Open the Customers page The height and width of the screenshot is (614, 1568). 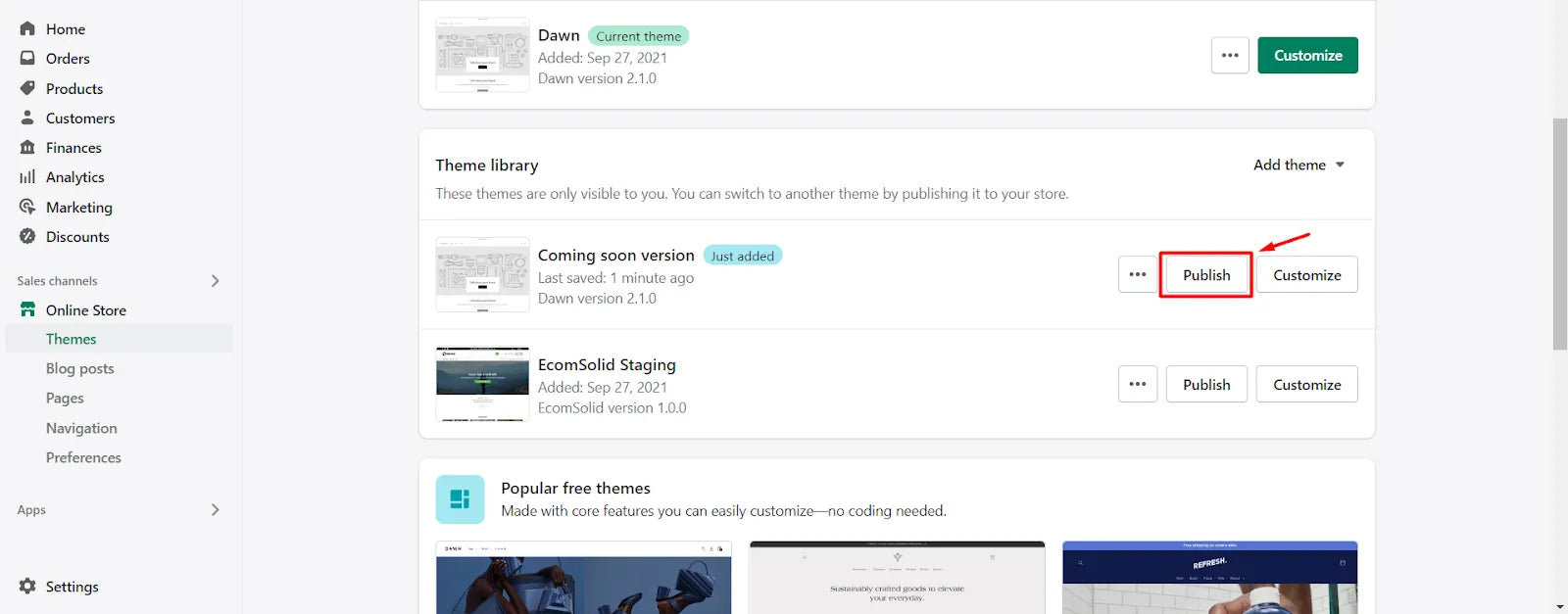tap(80, 118)
